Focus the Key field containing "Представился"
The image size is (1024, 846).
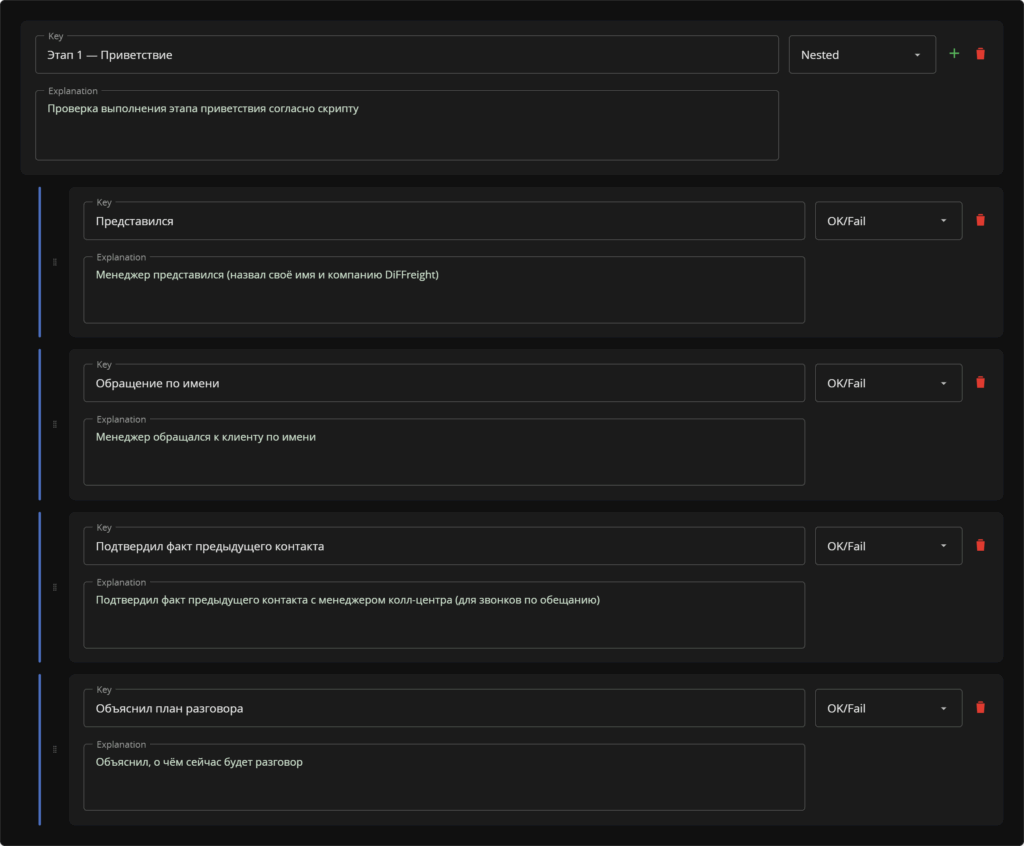click(444, 221)
